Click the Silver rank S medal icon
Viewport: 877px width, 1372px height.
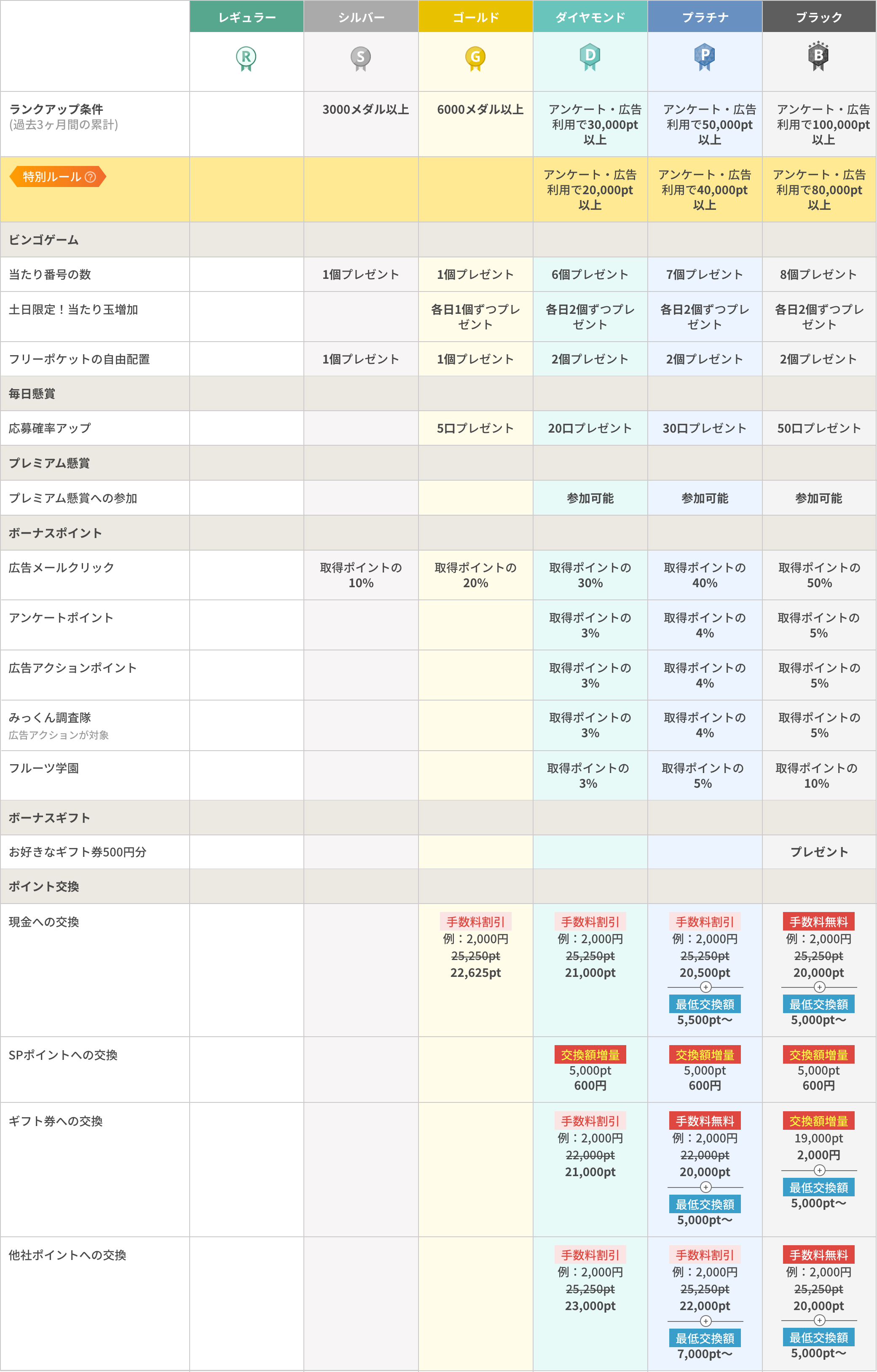pyautogui.click(x=361, y=58)
